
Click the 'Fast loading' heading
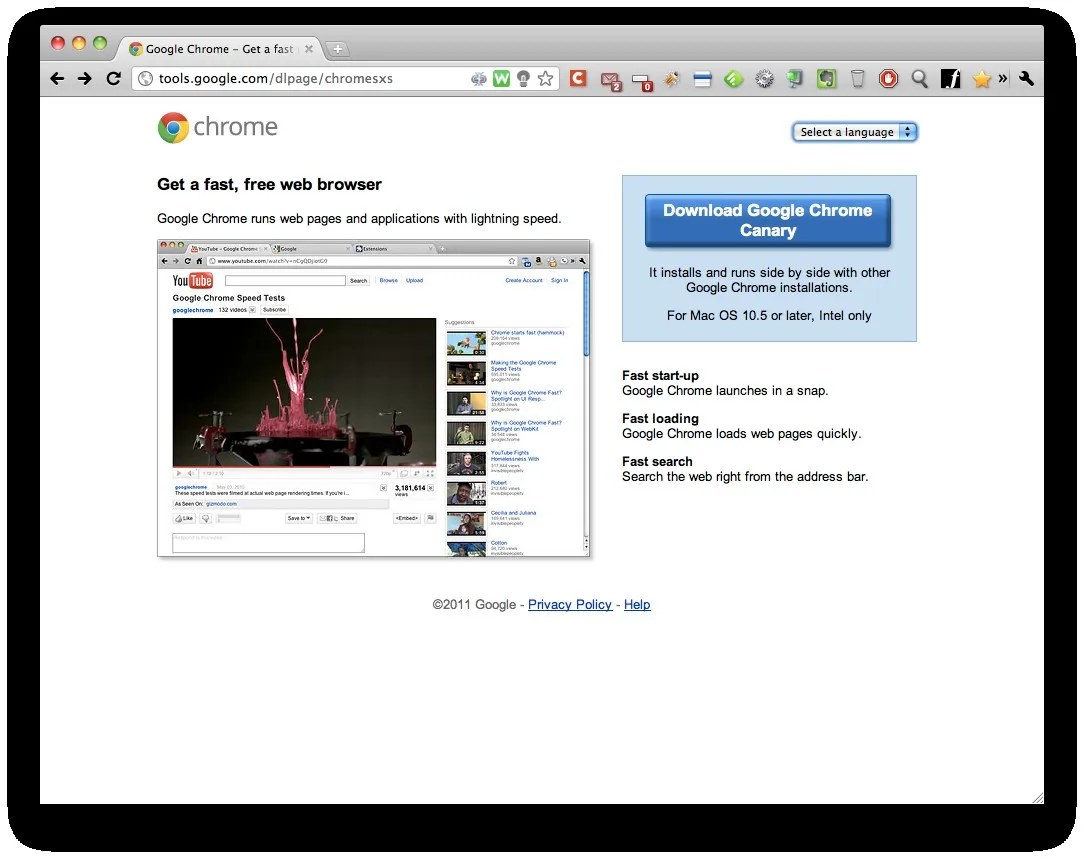(x=660, y=418)
